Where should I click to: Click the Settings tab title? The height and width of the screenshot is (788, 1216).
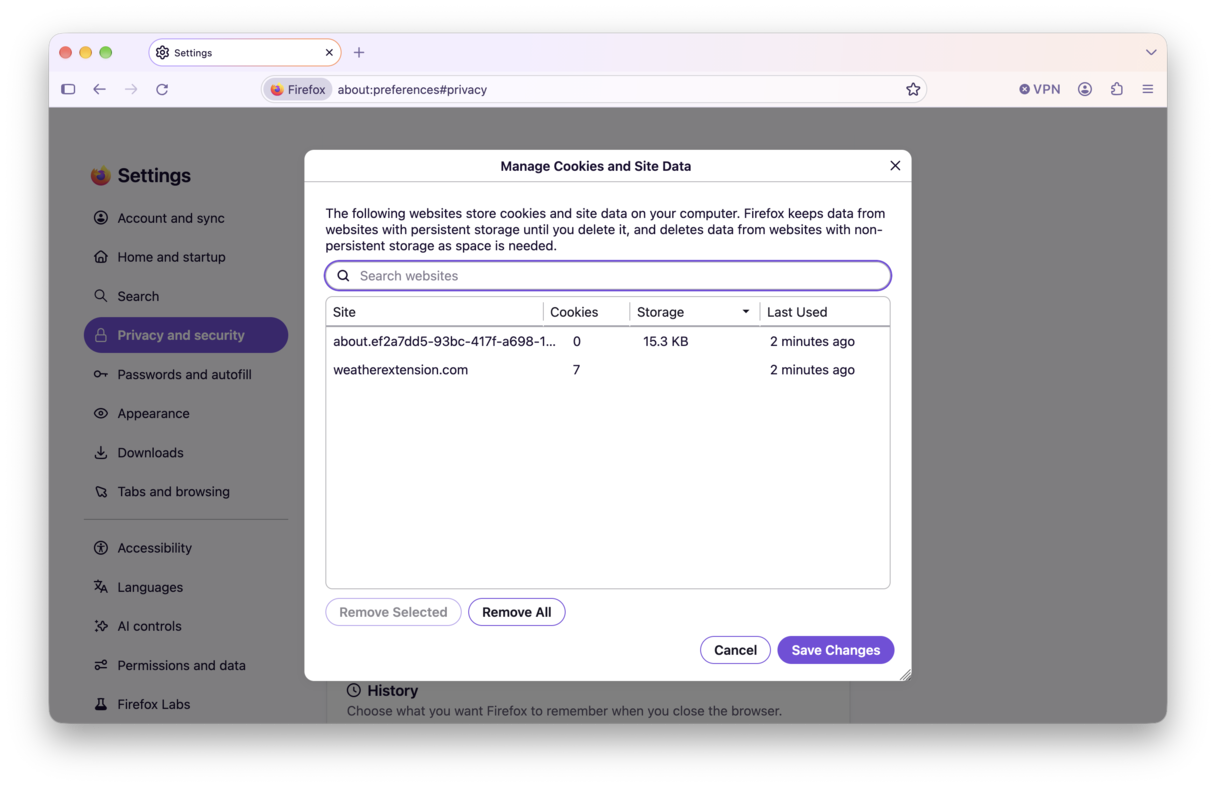(193, 52)
